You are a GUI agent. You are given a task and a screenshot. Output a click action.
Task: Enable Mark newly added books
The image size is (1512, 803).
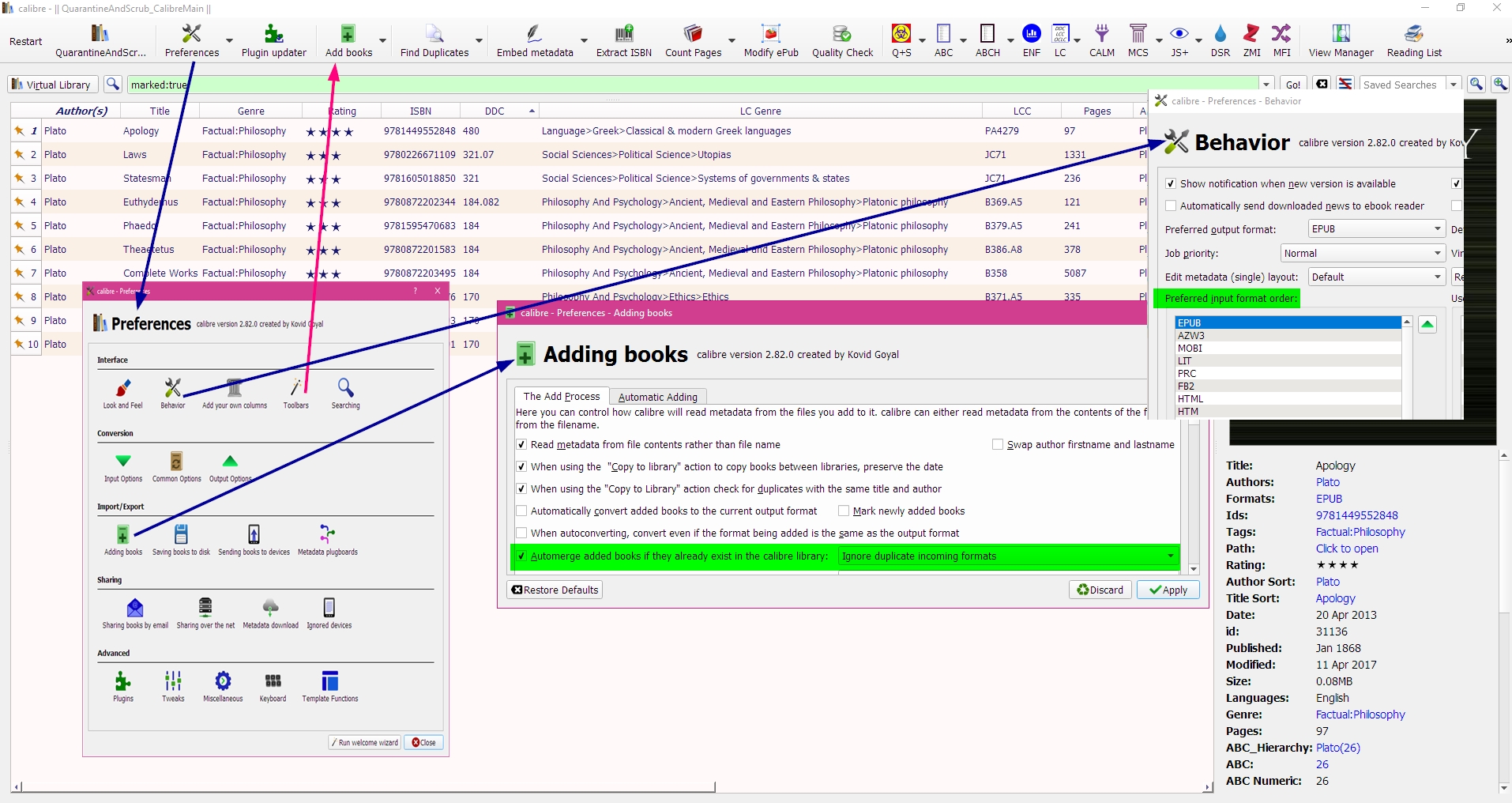844,511
